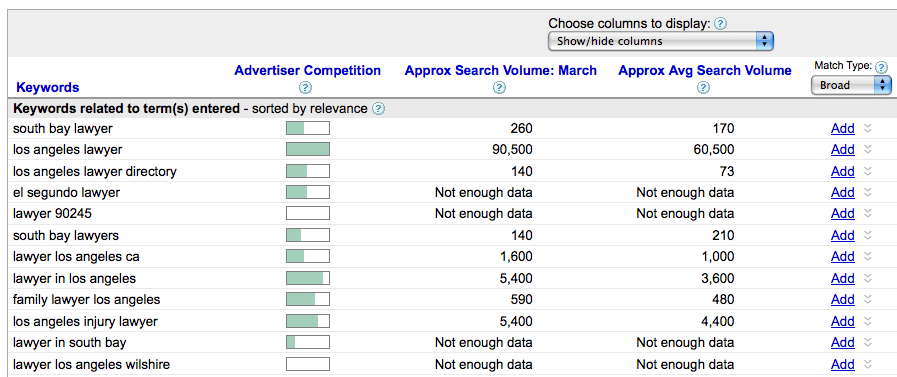Image resolution: width=897 pixels, height=377 pixels.
Task: Expand chevron for lawyer los angeles wilshire row
Action: pyautogui.click(x=868, y=364)
